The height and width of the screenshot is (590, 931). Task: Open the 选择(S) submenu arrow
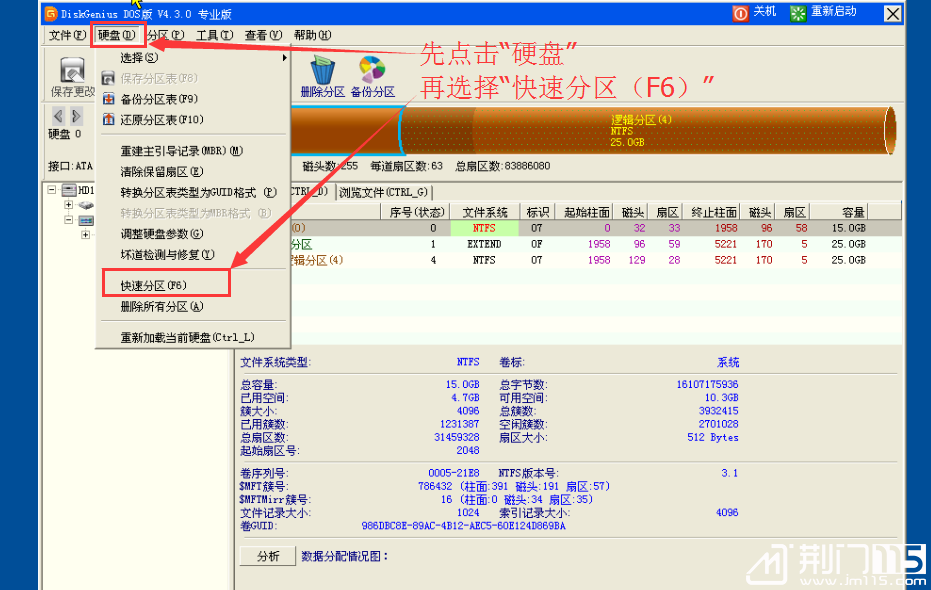[284, 58]
